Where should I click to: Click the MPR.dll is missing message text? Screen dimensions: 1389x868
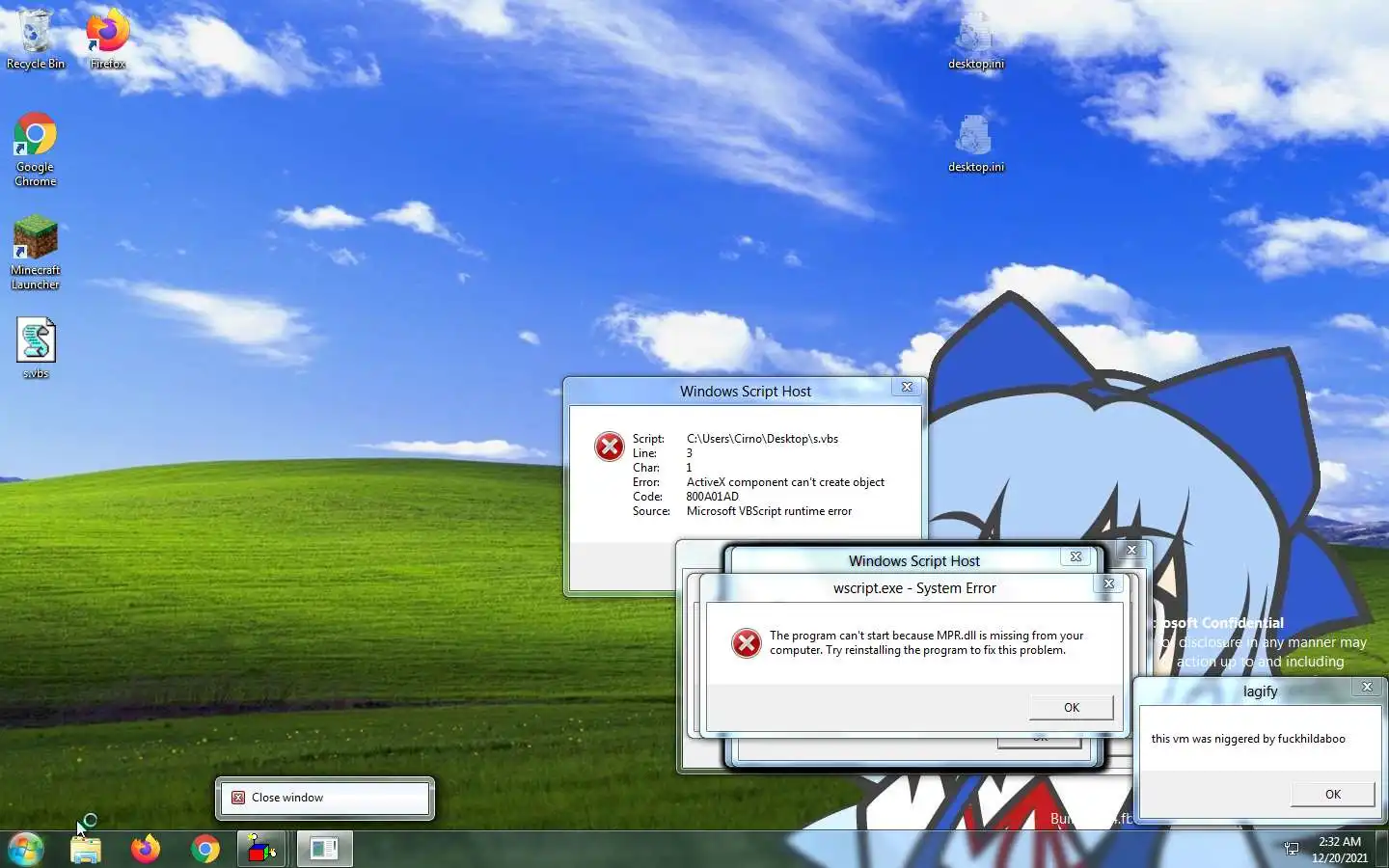926,642
